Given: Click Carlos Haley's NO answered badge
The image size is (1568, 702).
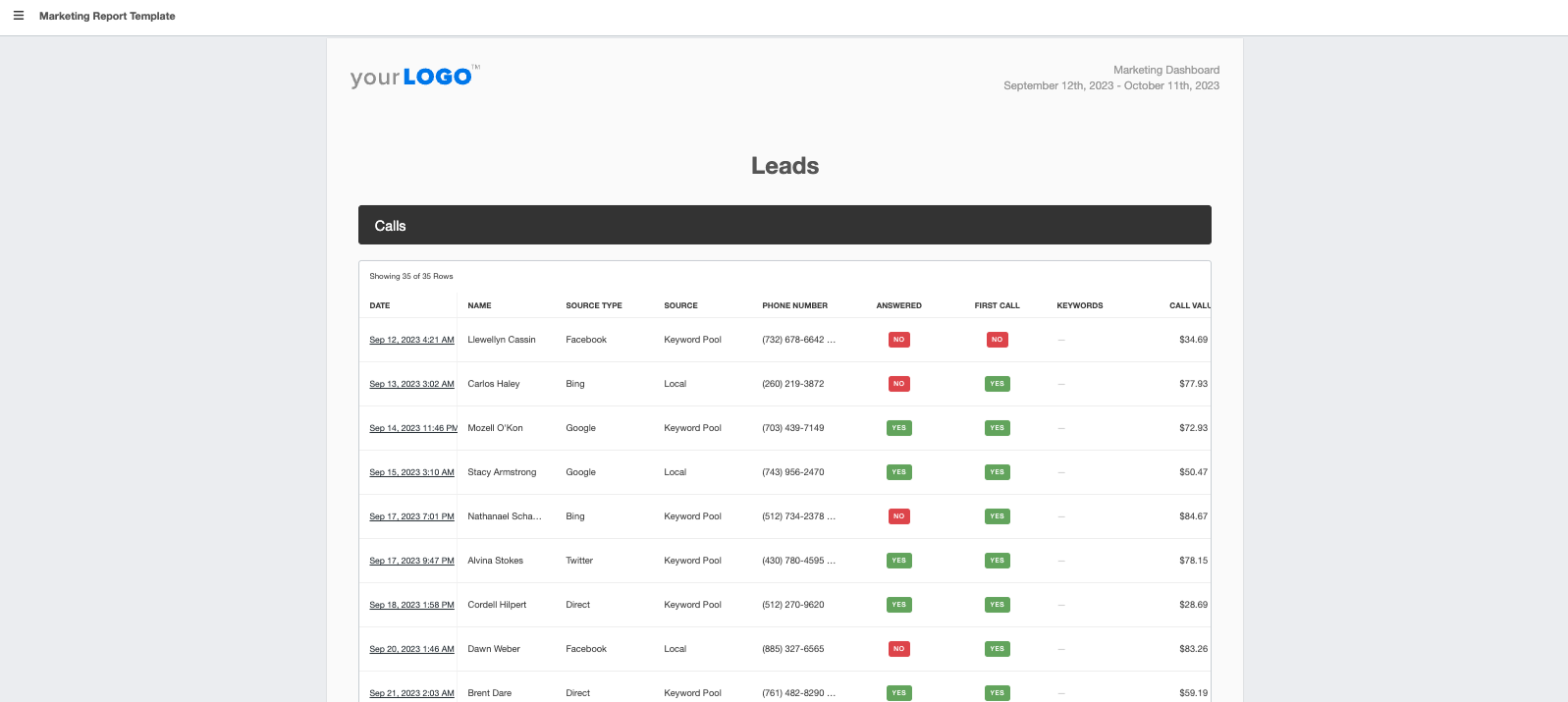Looking at the screenshot, I should click(x=898, y=384).
